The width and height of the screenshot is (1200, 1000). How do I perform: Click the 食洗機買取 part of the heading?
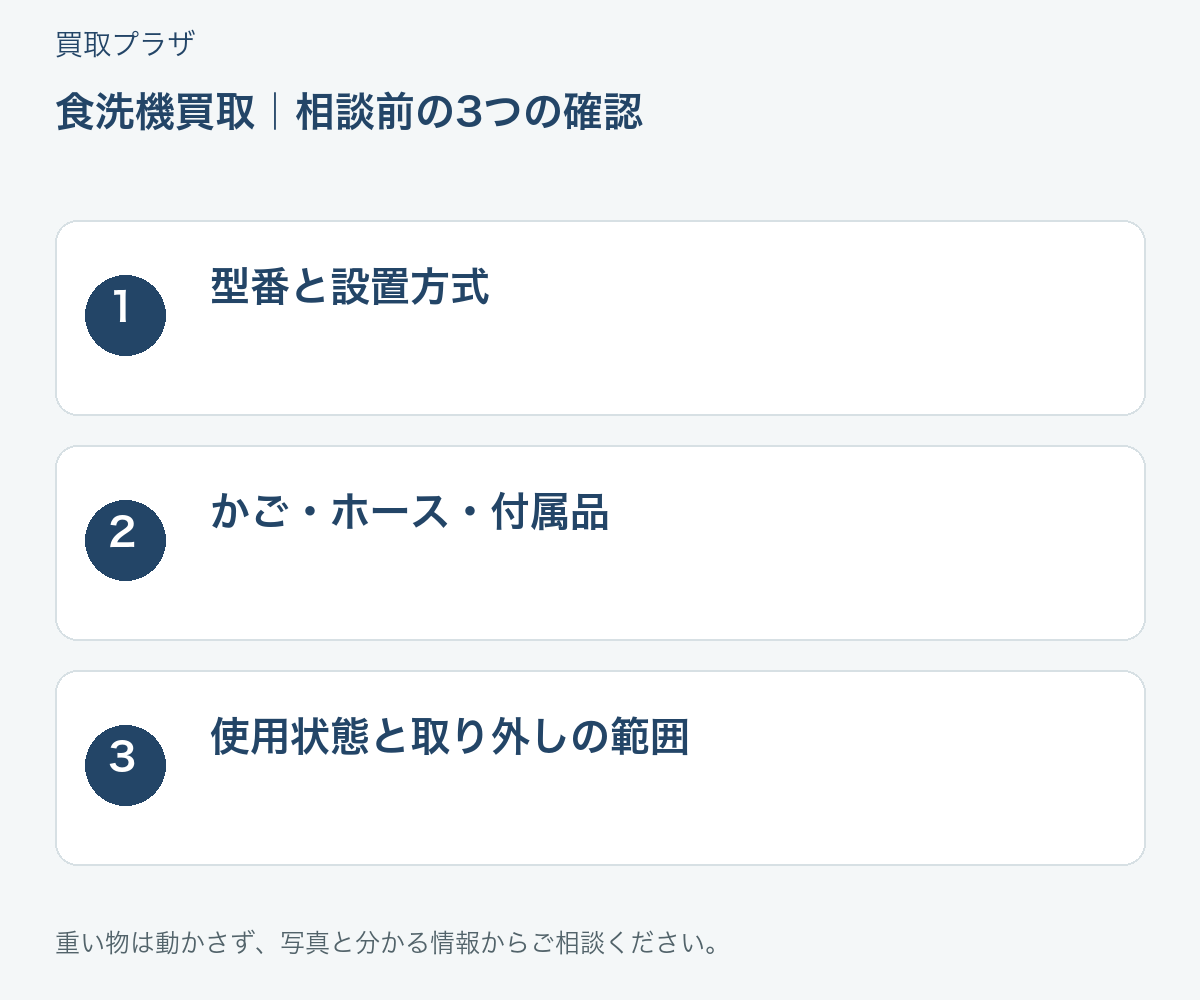click(x=155, y=113)
